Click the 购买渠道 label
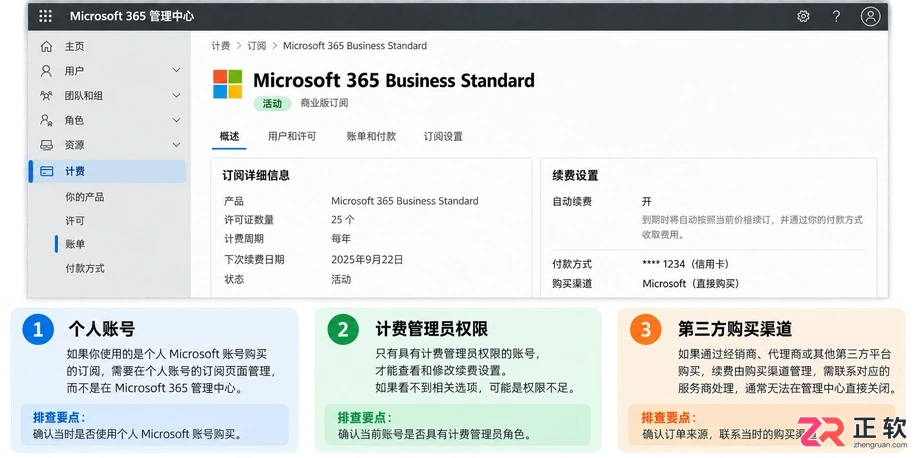 572,284
